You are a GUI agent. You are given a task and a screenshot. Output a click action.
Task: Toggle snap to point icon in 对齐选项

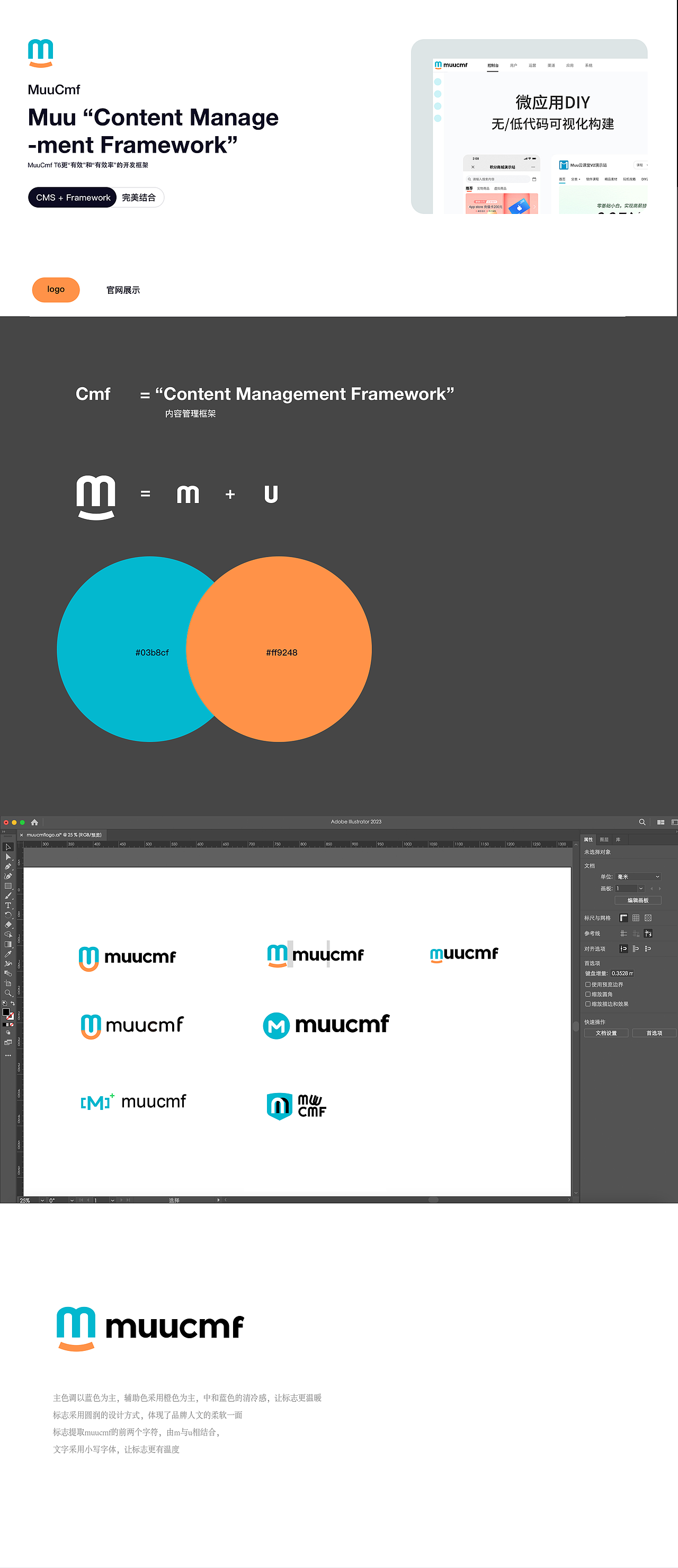pyautogui.click(x=624, y=948)
